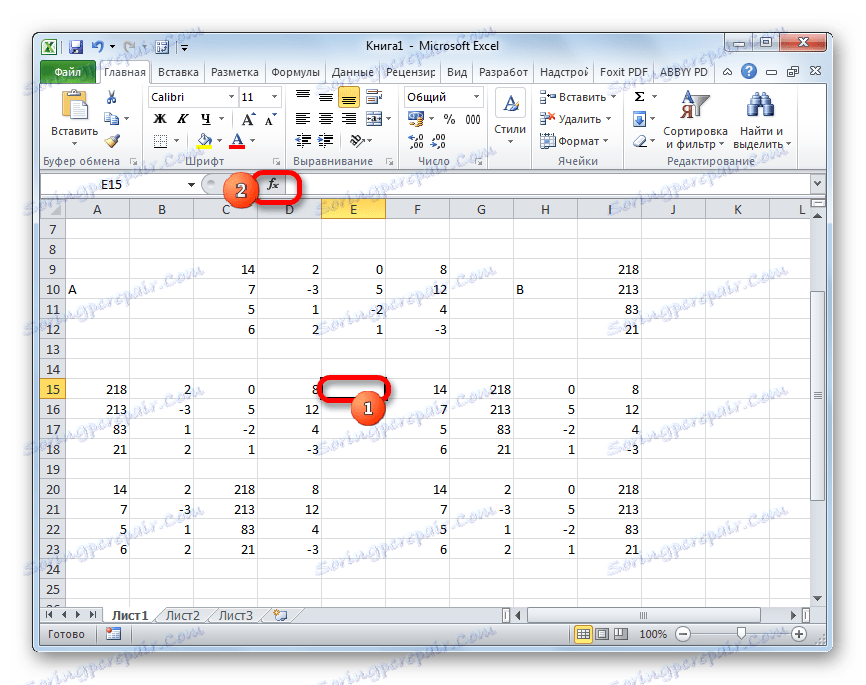Click the Fill down-arrow icon in editing group
866x685 pixels.
[640, 119]
